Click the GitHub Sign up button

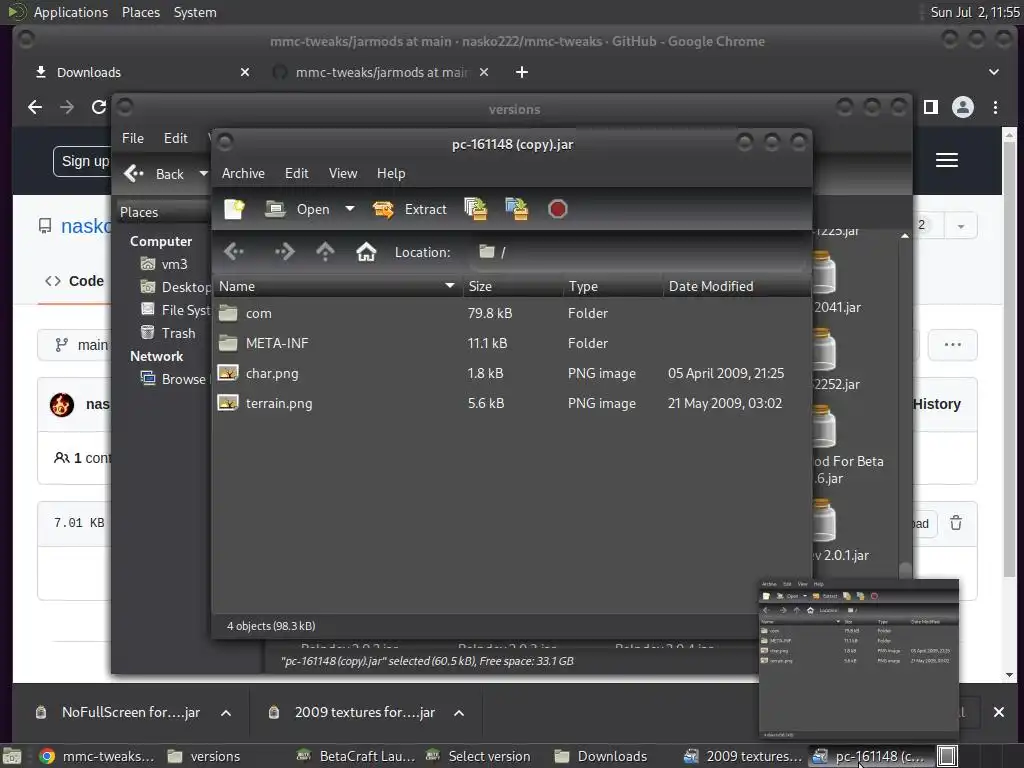84,161
